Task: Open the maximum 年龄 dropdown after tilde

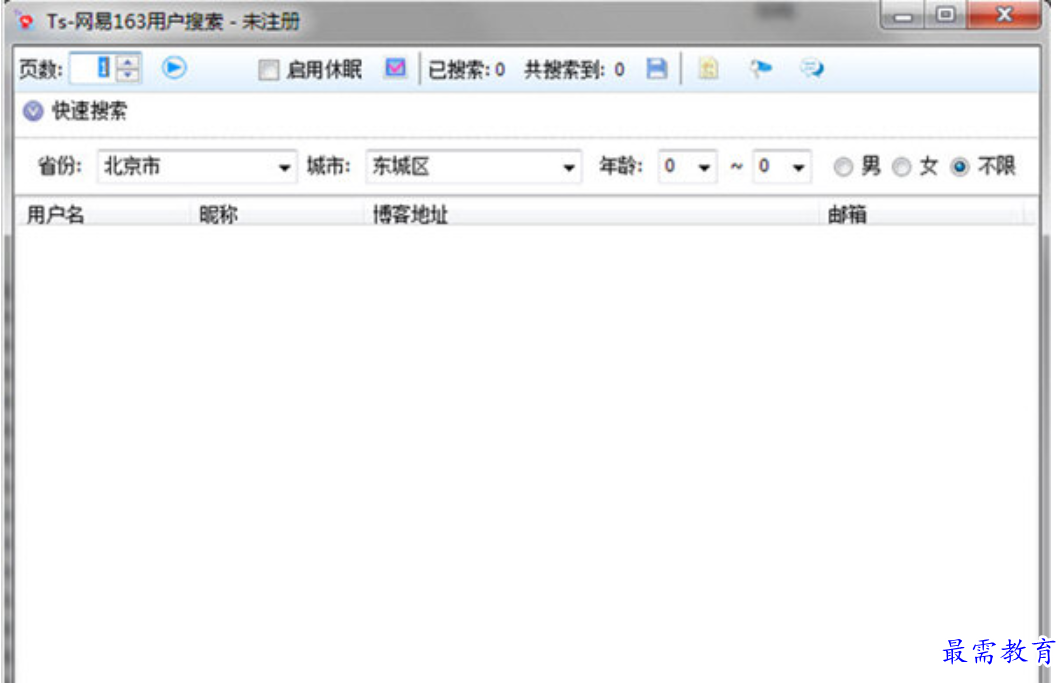Action: point(781,166)
